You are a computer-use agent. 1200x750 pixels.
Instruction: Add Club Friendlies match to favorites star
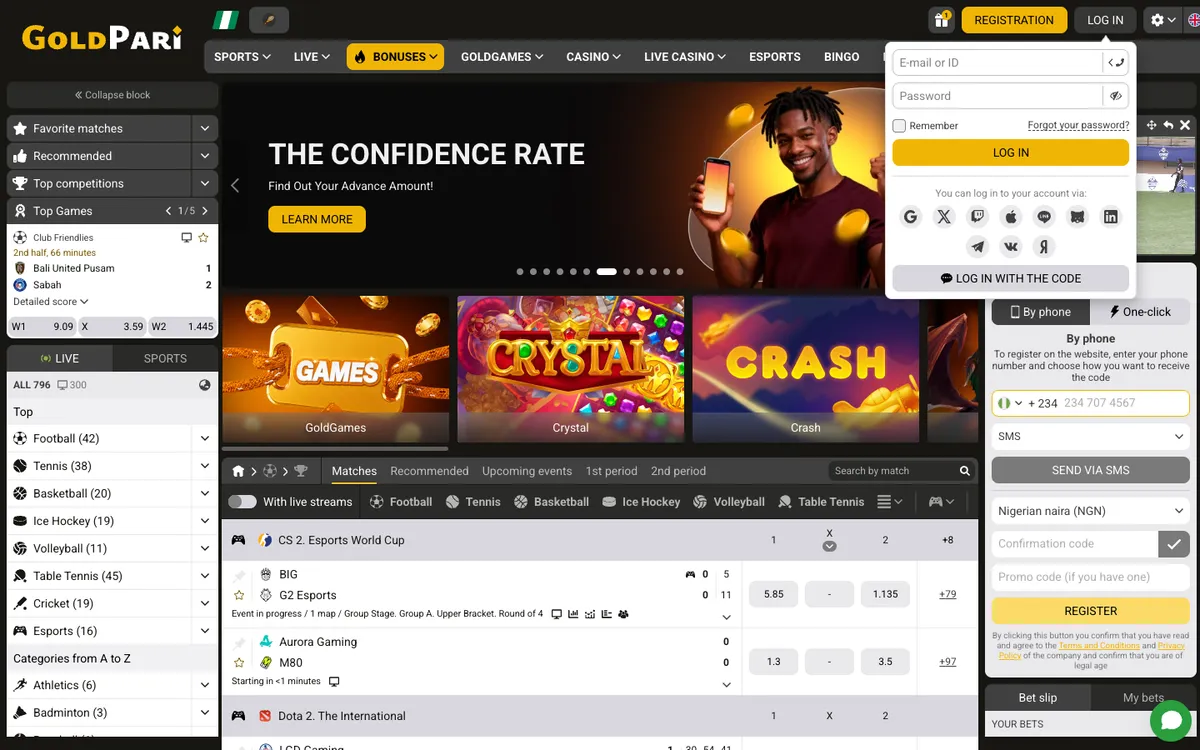[203, 238]
